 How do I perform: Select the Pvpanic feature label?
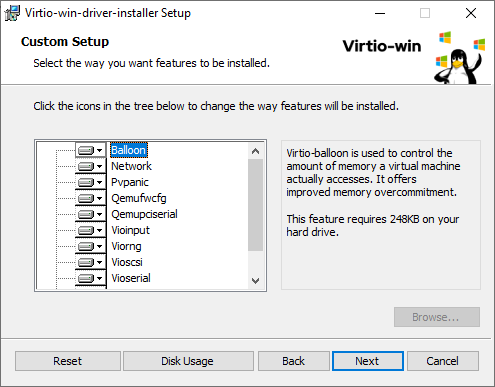tap(130, 182)
